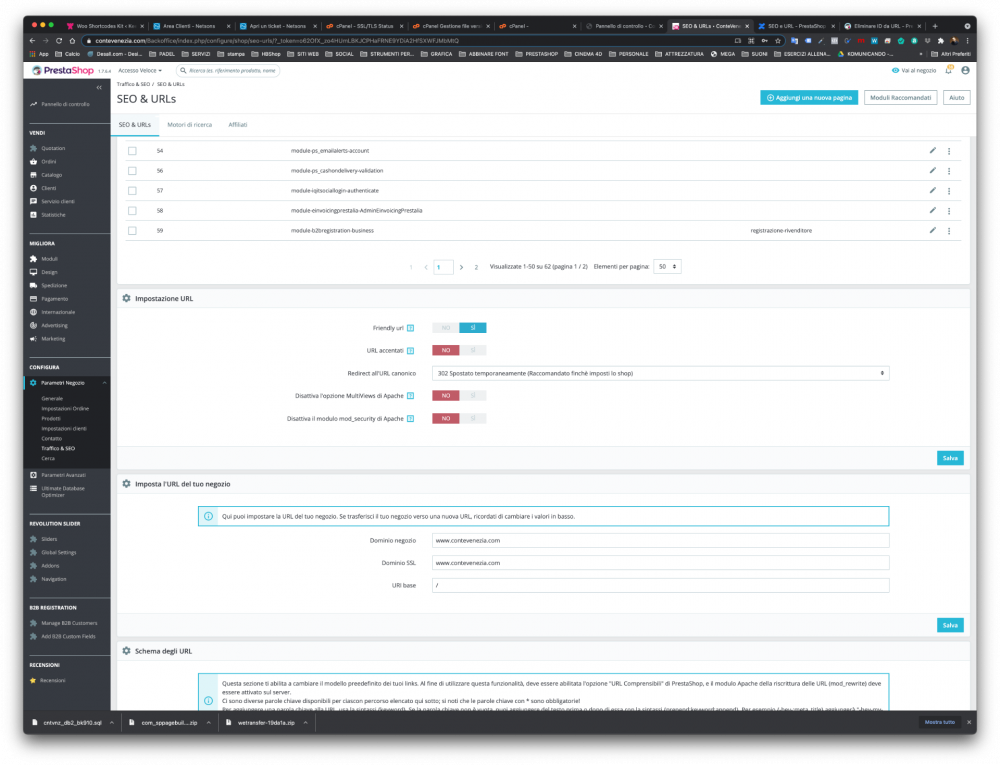Open the user profile avatar icon

(x=965, y=70)
